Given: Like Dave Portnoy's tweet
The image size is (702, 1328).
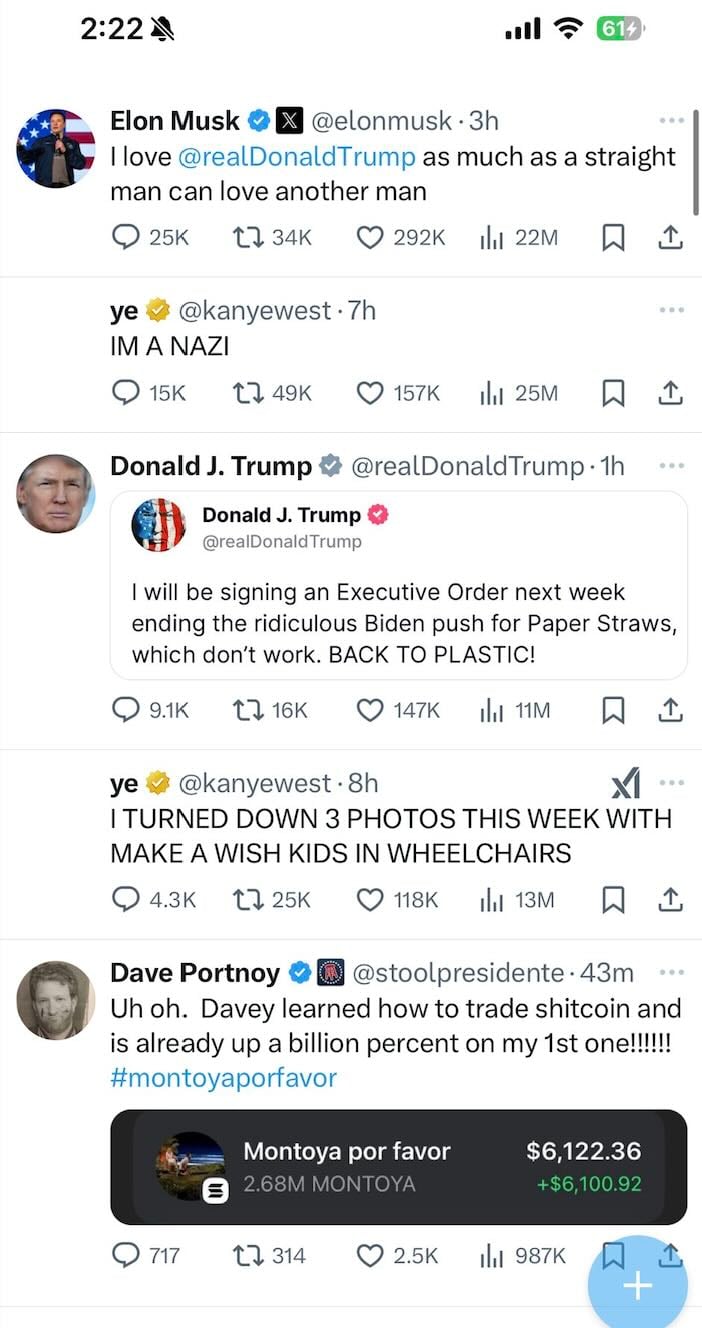Looking at the screenshot, I should point(372,1255).
